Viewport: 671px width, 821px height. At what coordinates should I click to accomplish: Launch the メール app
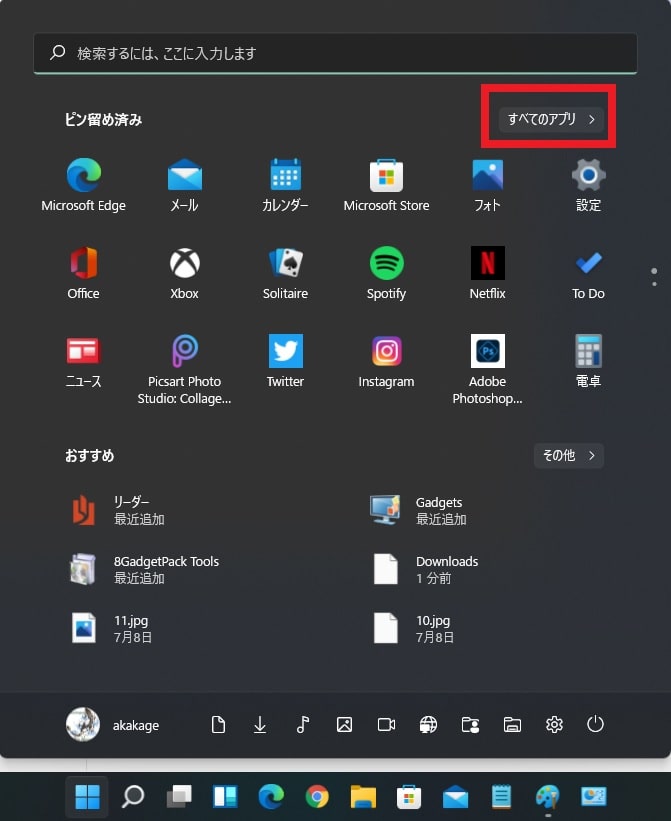[184, 184]
